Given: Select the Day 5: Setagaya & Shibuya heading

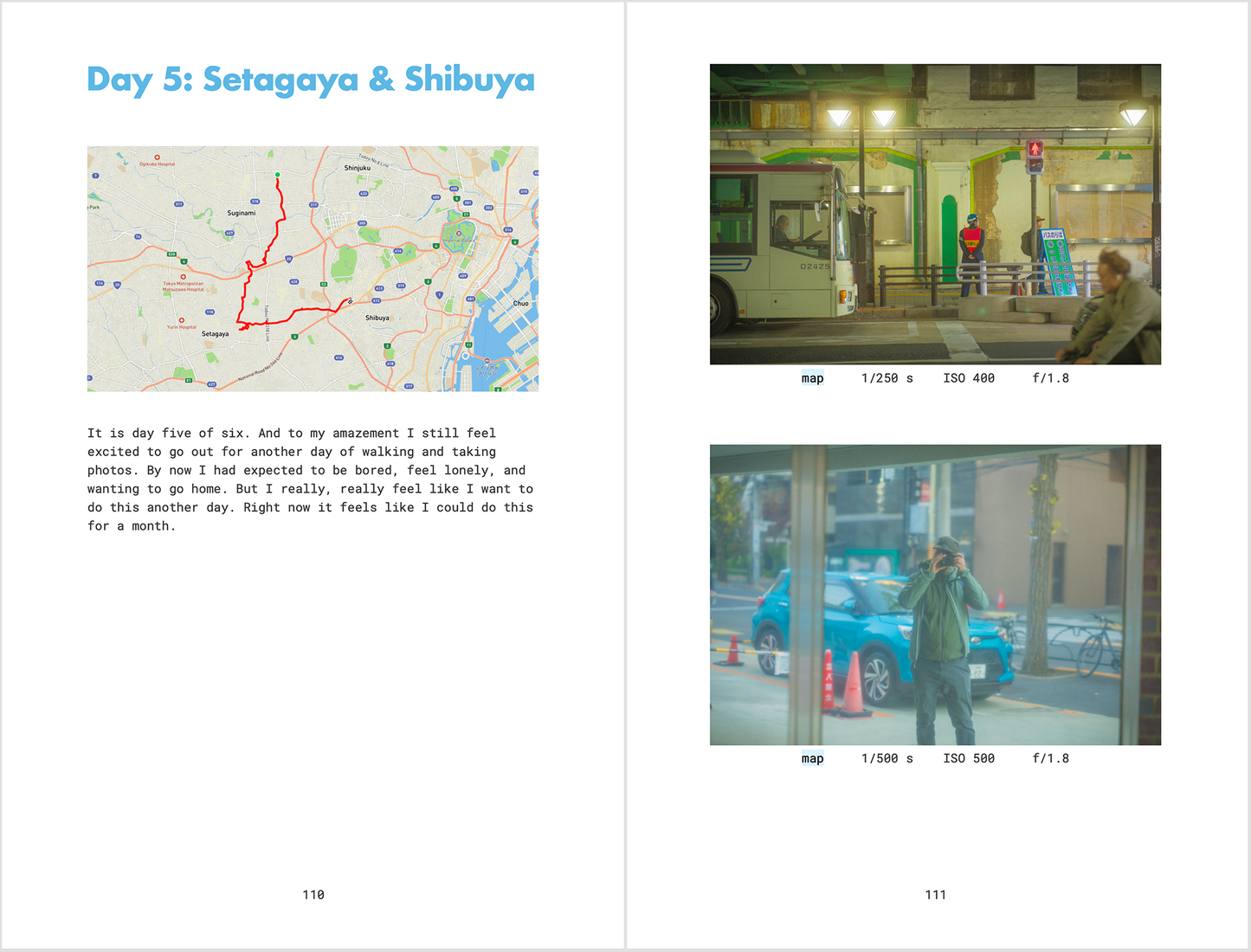Looking at the screenshot, I should (x=310, y=80).
